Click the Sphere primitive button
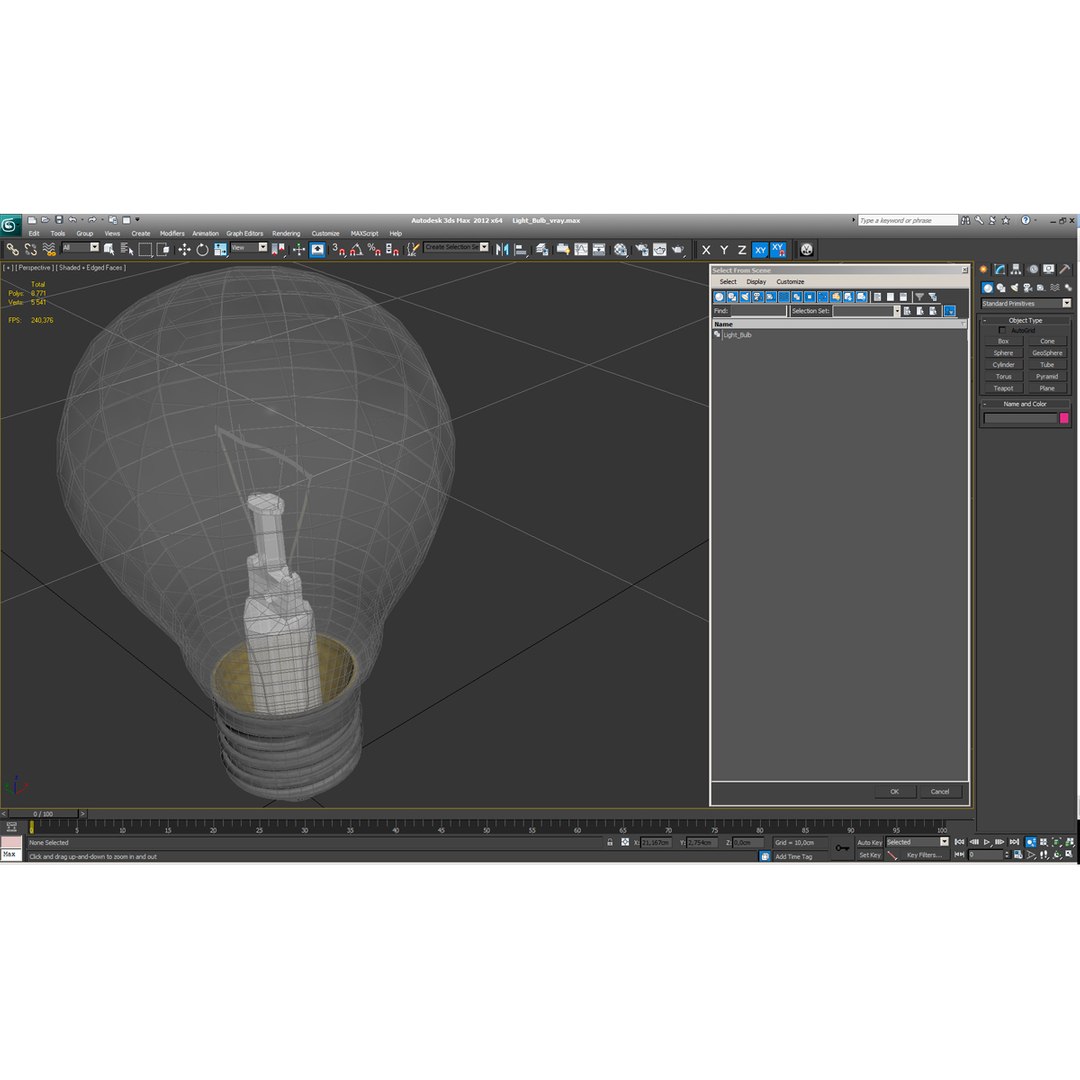Screen dimensions: 1080x1080 [1004, 353]
